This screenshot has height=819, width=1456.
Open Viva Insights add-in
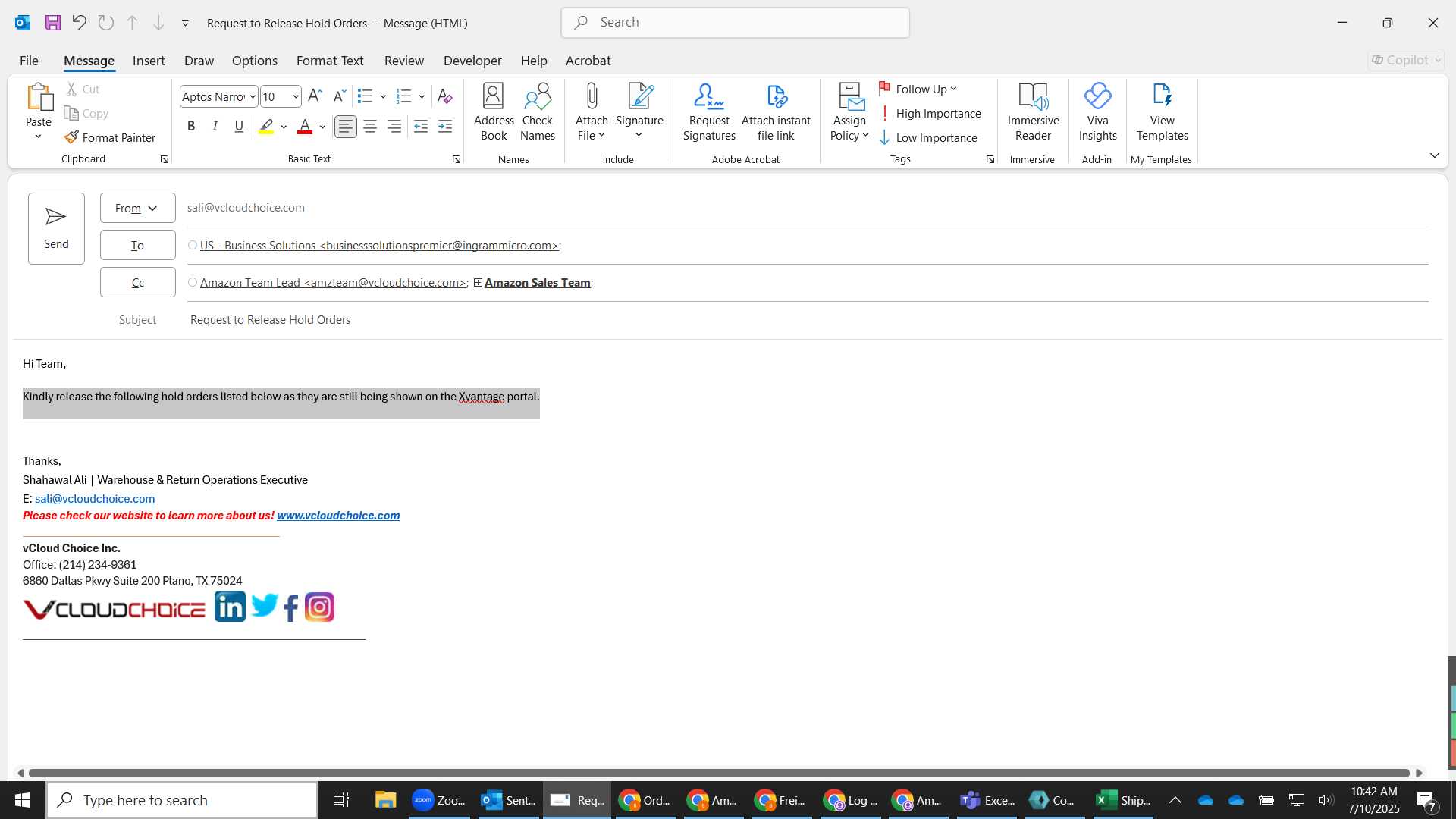point(1097,112)
